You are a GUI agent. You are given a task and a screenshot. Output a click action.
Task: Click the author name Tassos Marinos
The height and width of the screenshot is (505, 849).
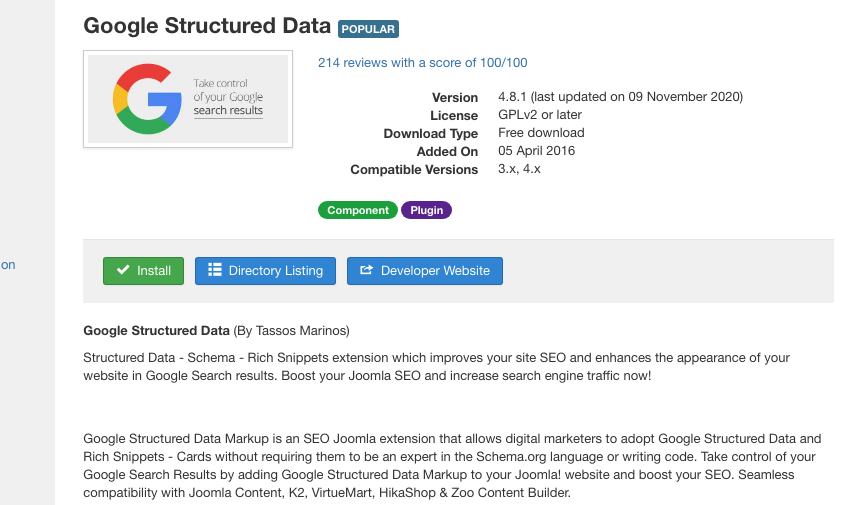[x=301, y=331]
